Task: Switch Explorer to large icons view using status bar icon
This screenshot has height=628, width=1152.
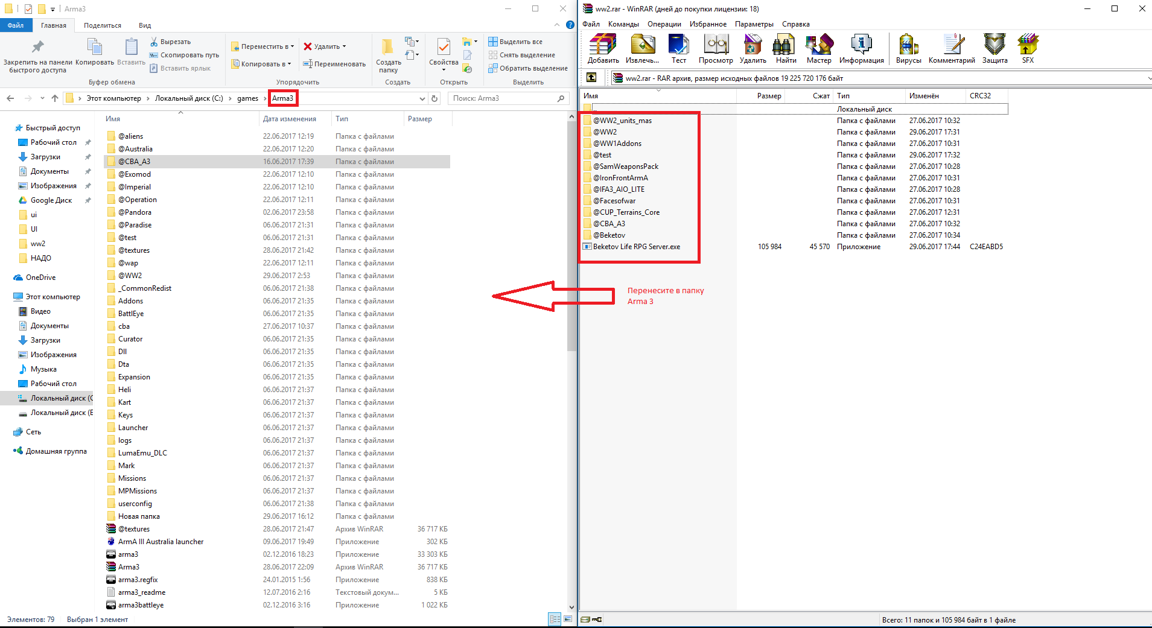Action: [567, 620]
